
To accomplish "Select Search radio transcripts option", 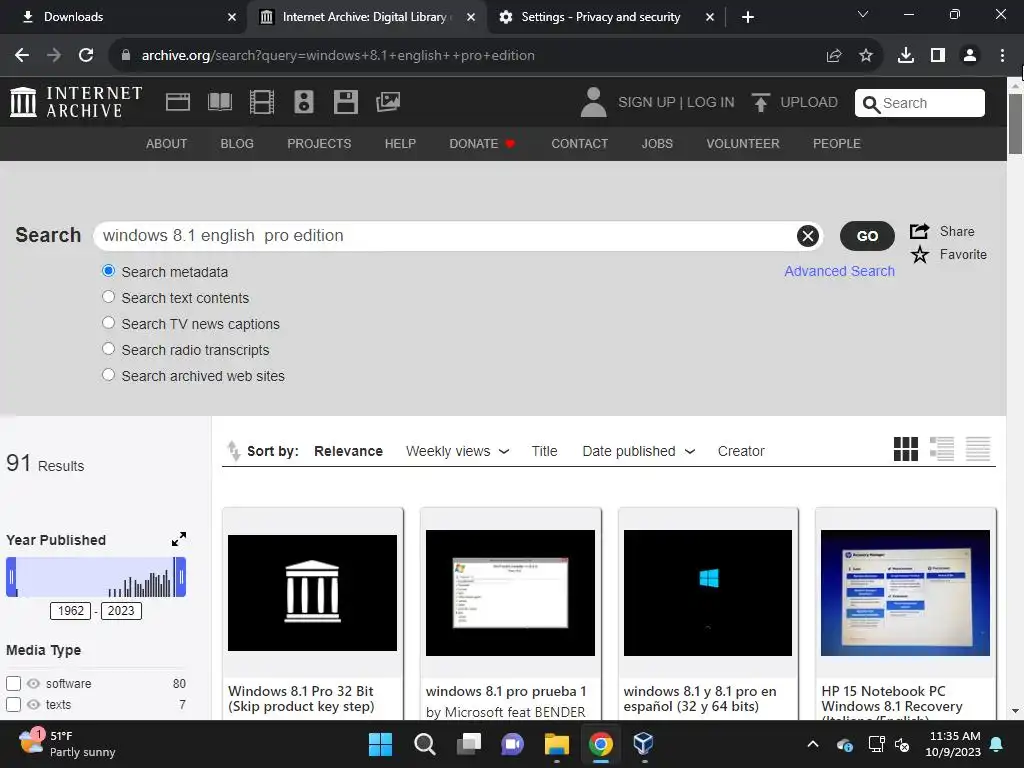I will coord(108,349).
